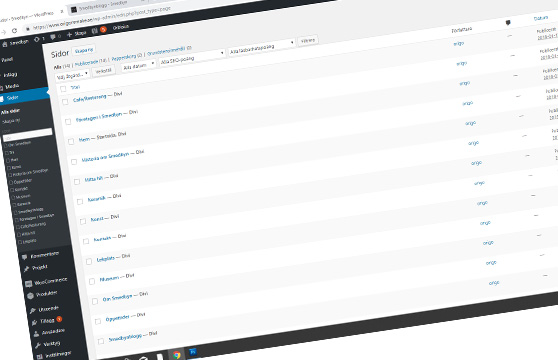
Task: Open the Om Smedbyn page link
Action: 117,297
